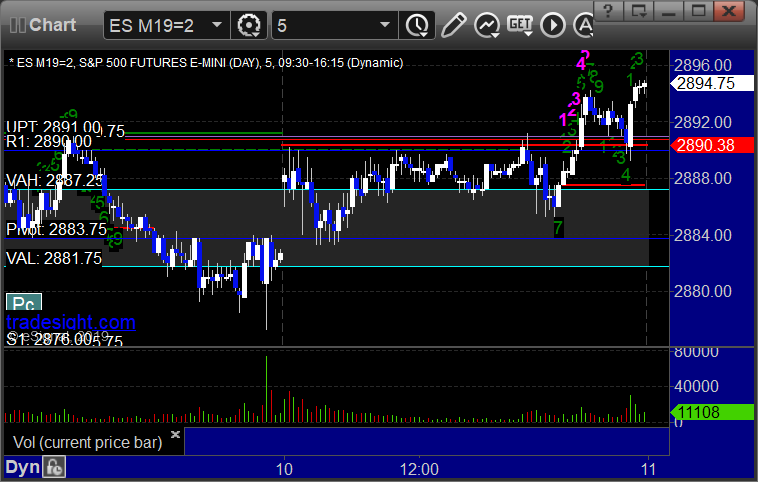
Task: Open the tradesight.com link
Action: pyautogui.click(x=71, y=322)
